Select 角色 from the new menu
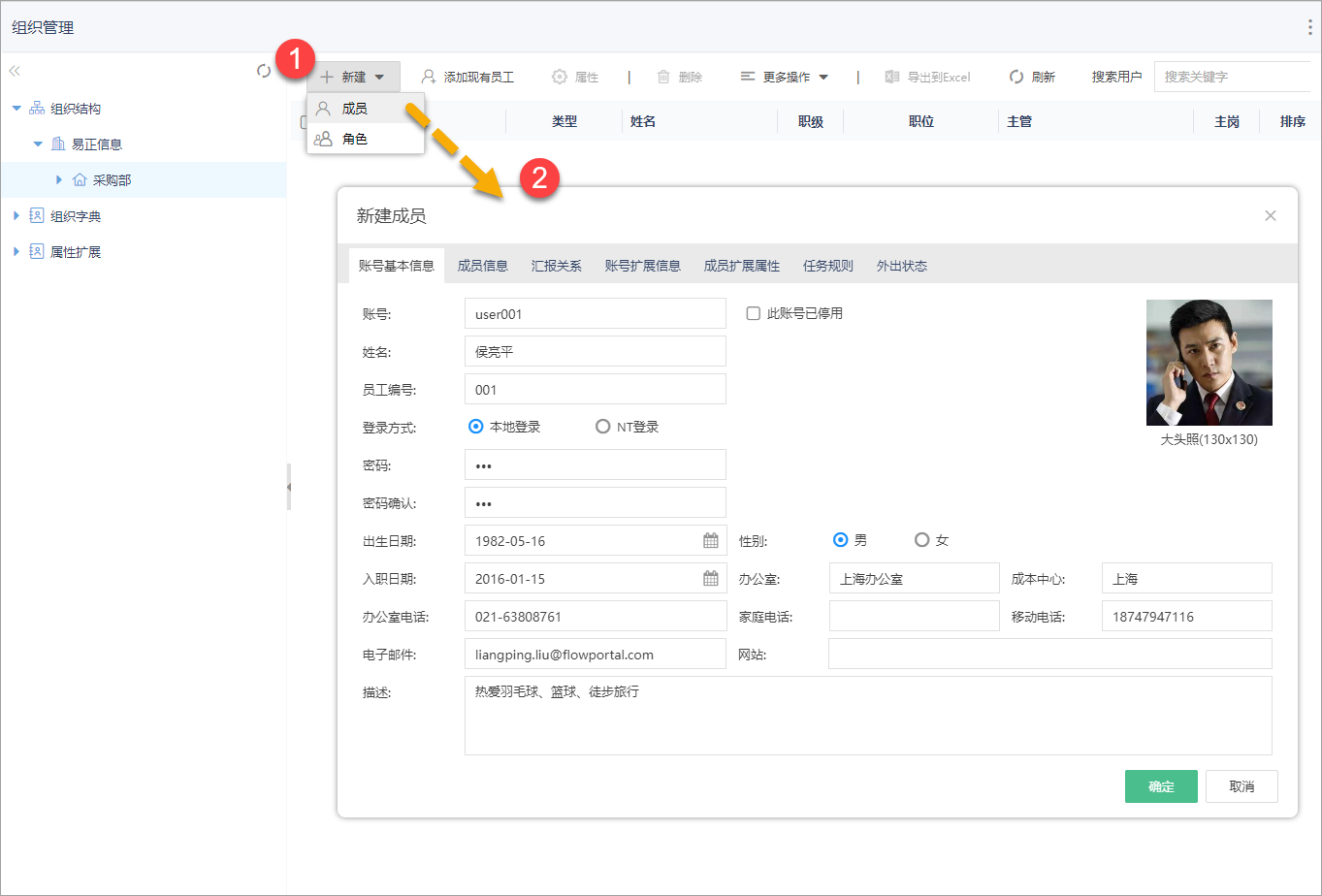 [365, 139]
